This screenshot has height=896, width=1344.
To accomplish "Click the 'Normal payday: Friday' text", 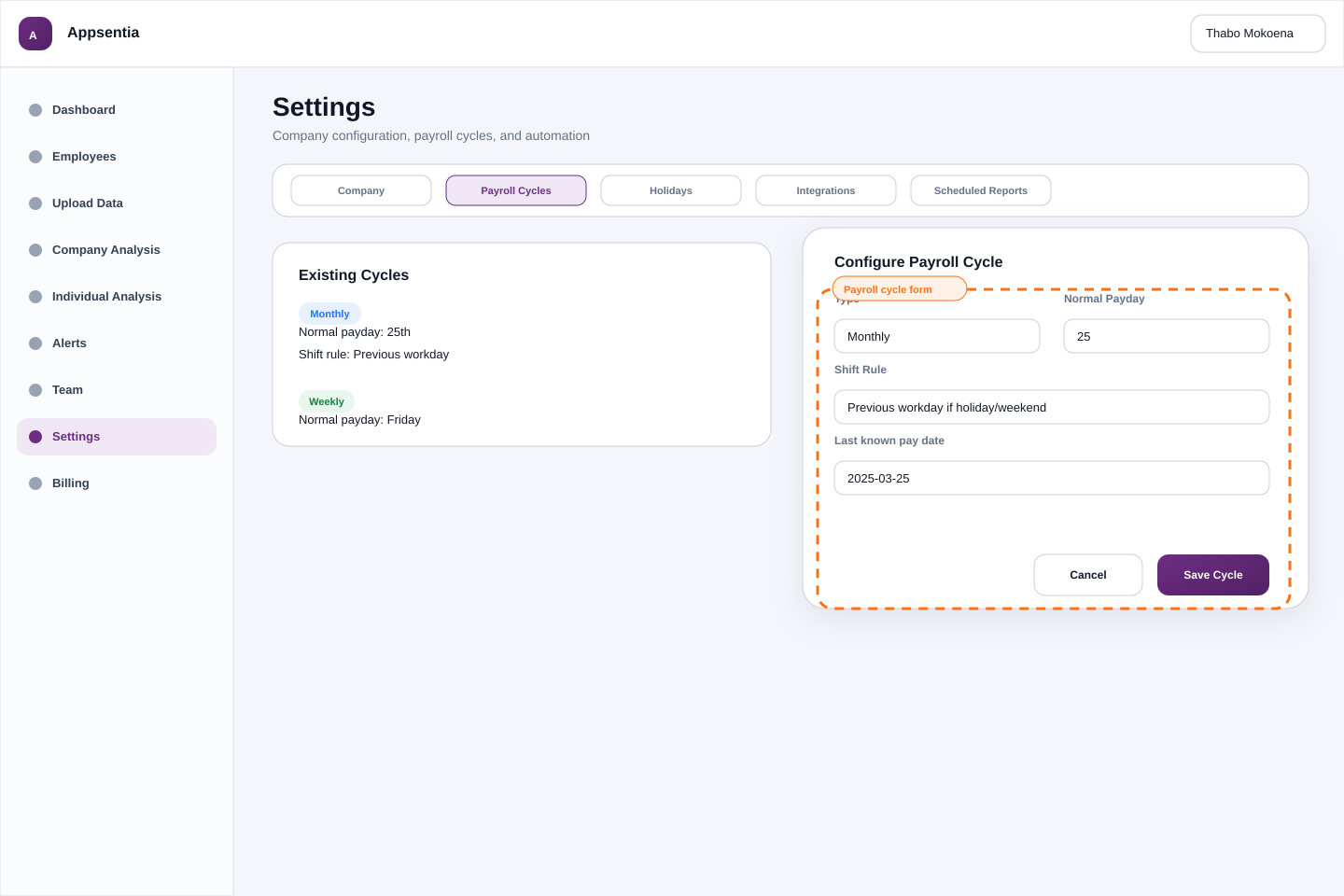I will click(x=359, y=420).
